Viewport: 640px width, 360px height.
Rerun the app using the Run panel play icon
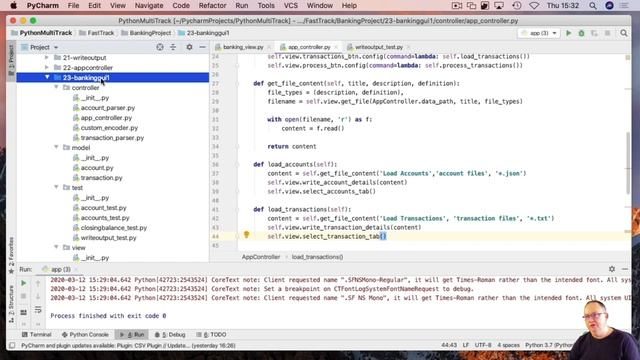tap(24, 283)
